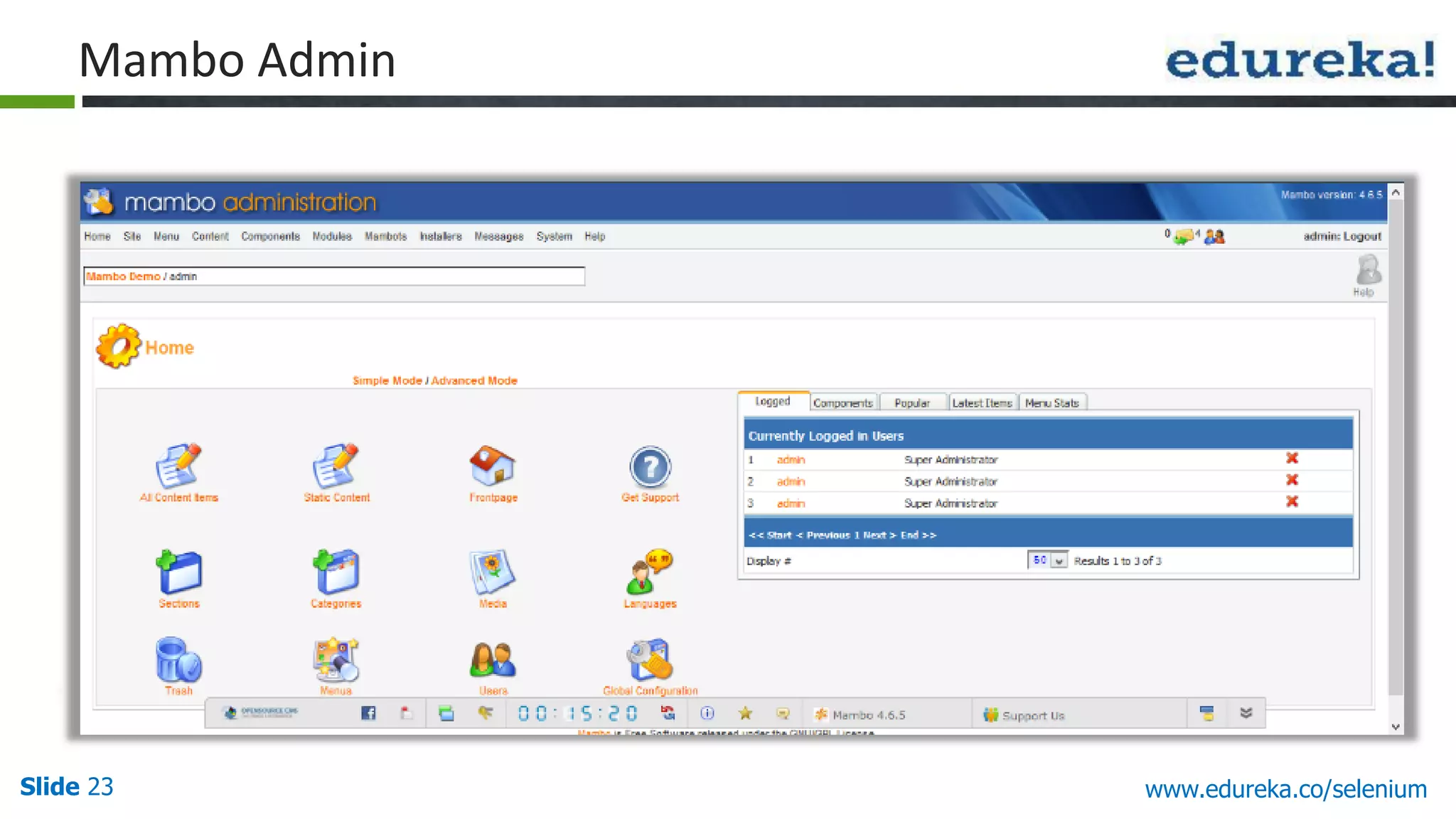The height and width of the screenshot is (819, 1456).
Task: Open the Components menu
Action: 270,236
